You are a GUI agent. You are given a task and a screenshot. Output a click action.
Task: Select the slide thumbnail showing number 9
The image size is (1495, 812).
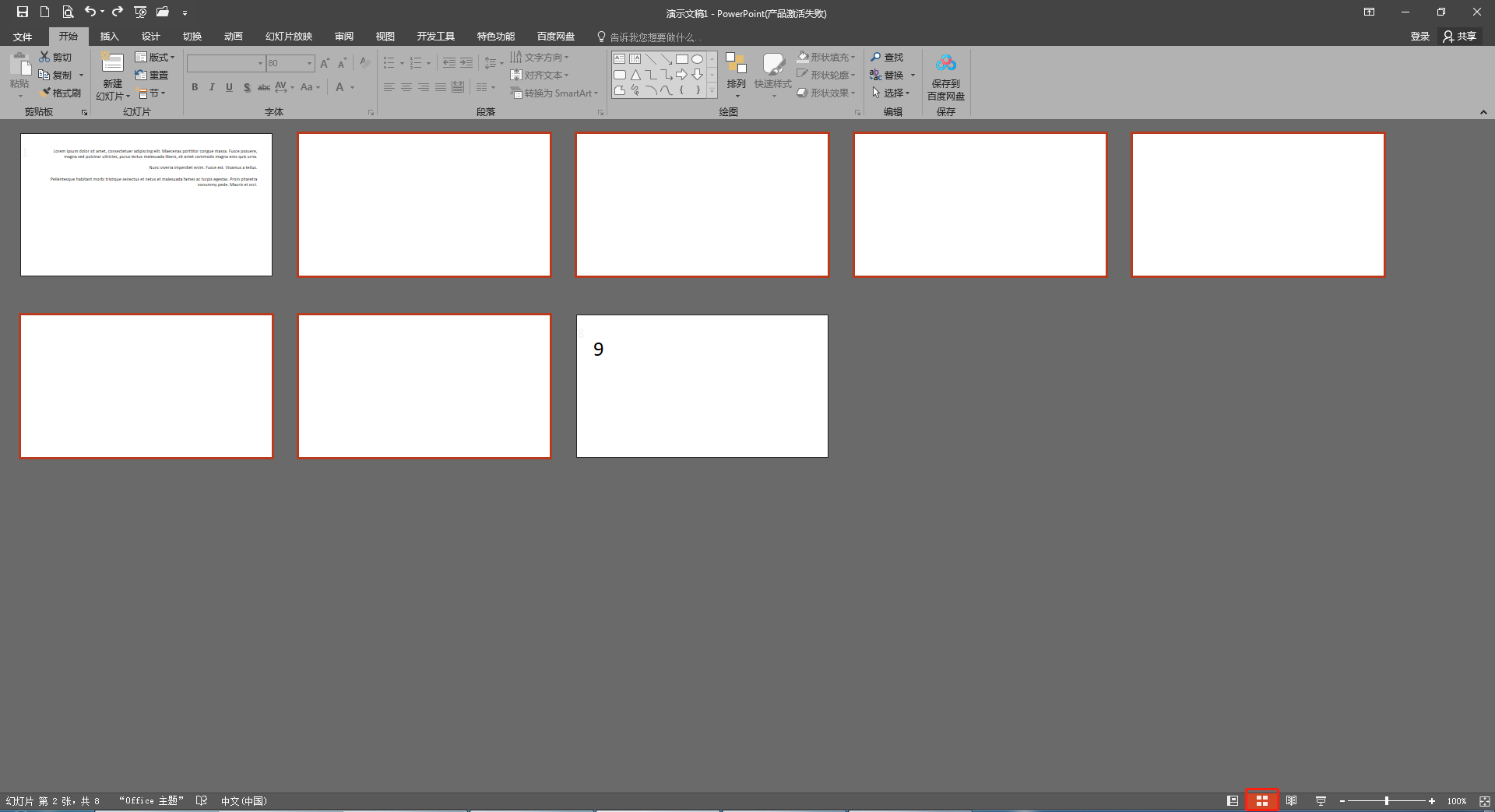[x=702, y=386]
